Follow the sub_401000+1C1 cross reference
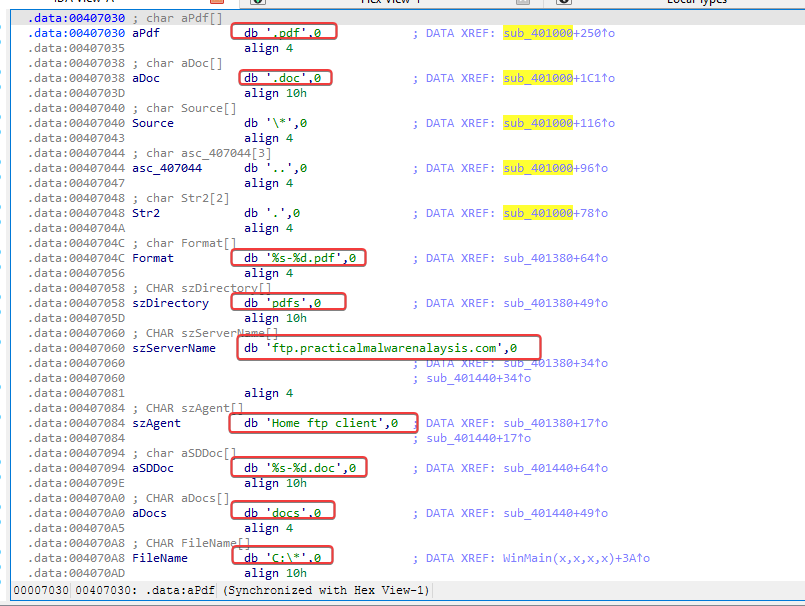This screenshot has width=805, height=606. 559,78
